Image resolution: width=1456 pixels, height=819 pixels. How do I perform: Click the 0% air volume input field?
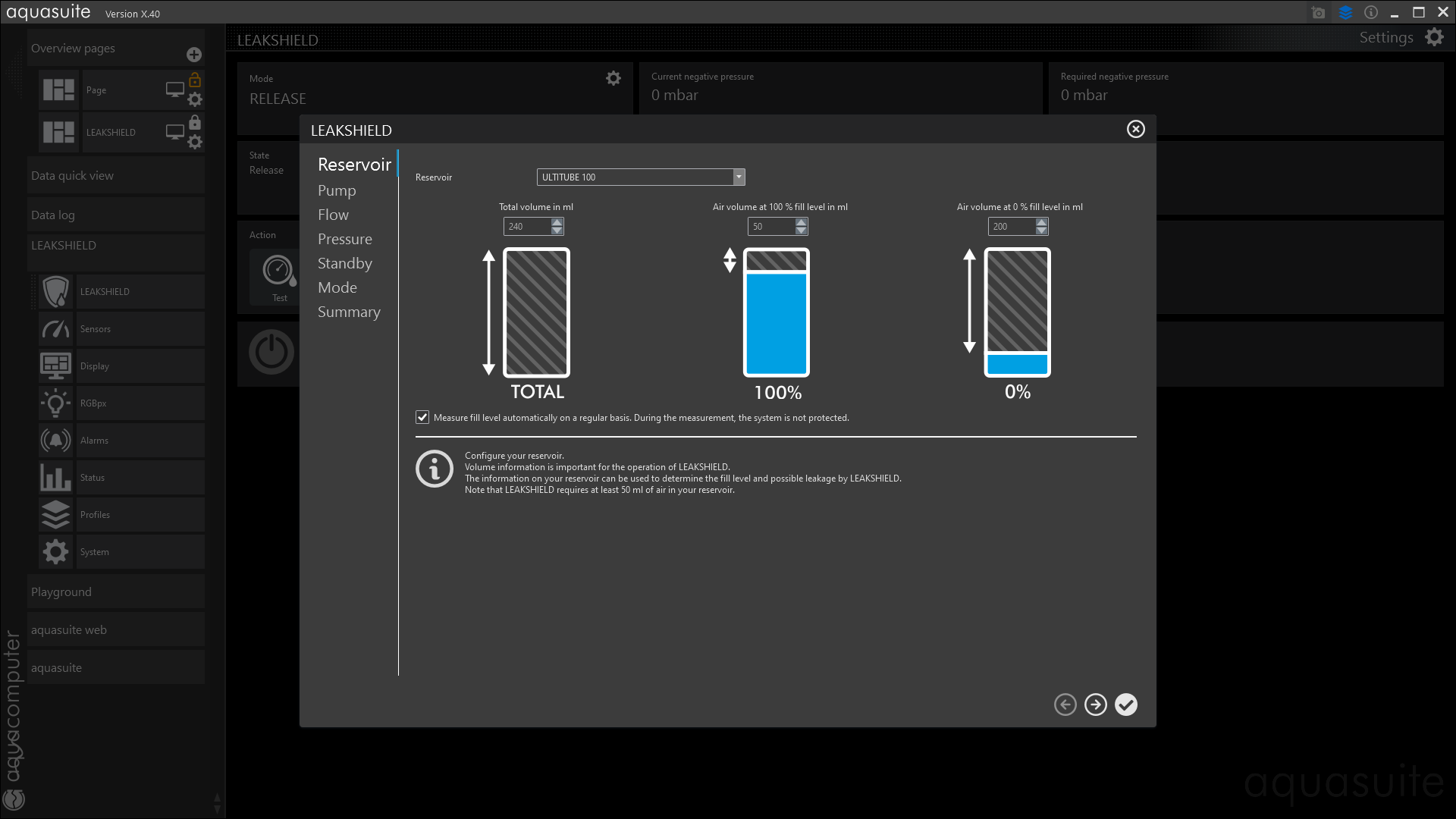point(1012,226)
